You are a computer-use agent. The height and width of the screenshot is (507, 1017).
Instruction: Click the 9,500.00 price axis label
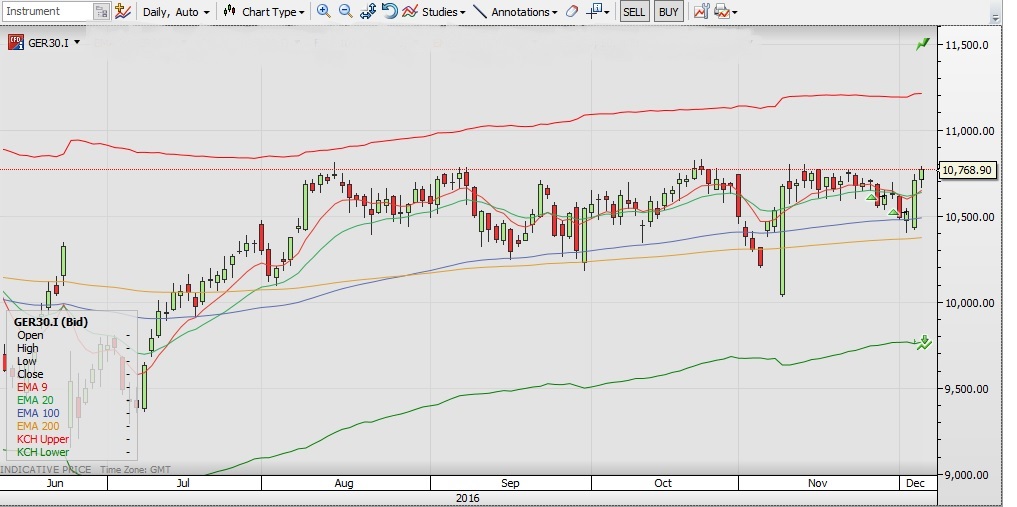pyautogui.click(x=967, y=389)
